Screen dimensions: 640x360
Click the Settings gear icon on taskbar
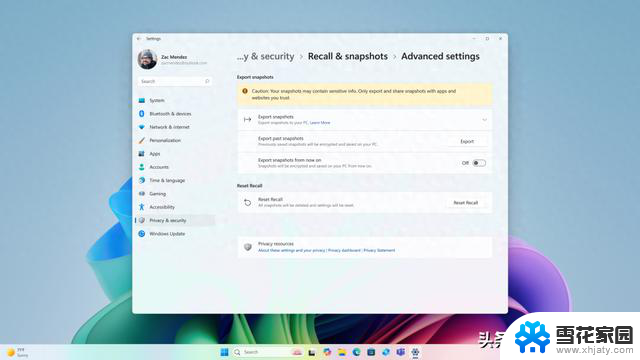coord(415,352)
